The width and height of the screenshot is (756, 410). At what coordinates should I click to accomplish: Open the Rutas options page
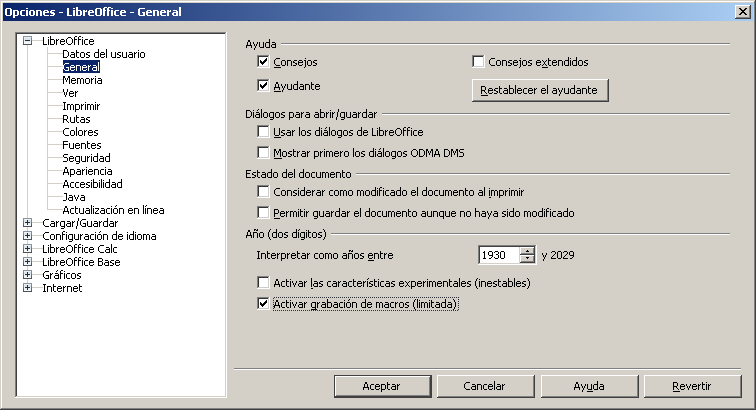76,119
